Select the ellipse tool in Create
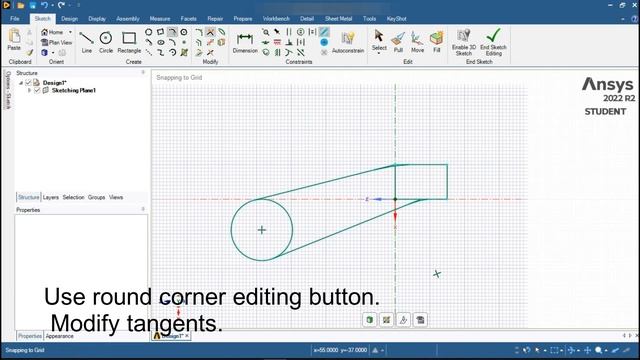This screenshot has height=360, width=640. click(x=161, y=42)
